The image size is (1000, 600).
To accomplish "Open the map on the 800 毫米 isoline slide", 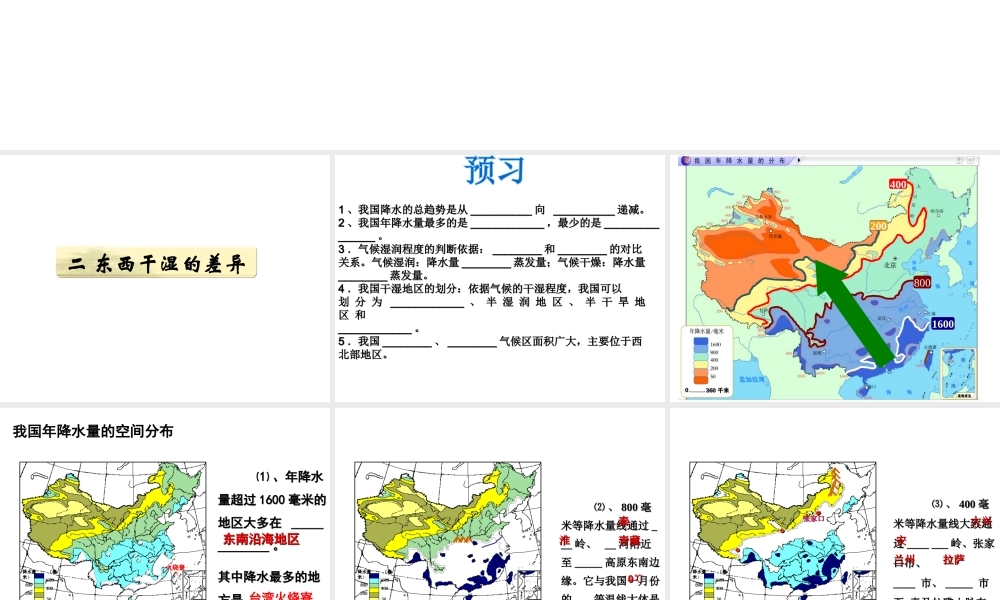I will coord(448,531).
